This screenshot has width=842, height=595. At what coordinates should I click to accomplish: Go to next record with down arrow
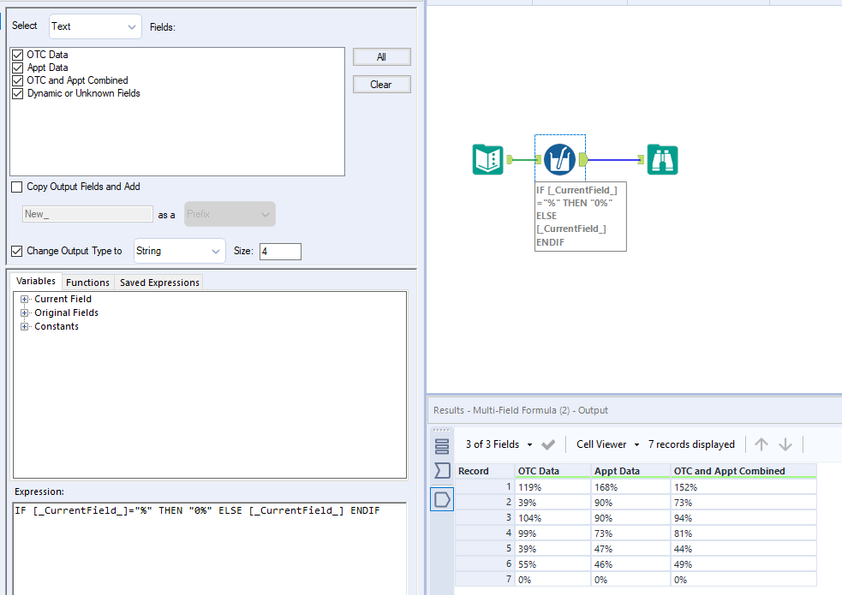[x=785, y=444]
